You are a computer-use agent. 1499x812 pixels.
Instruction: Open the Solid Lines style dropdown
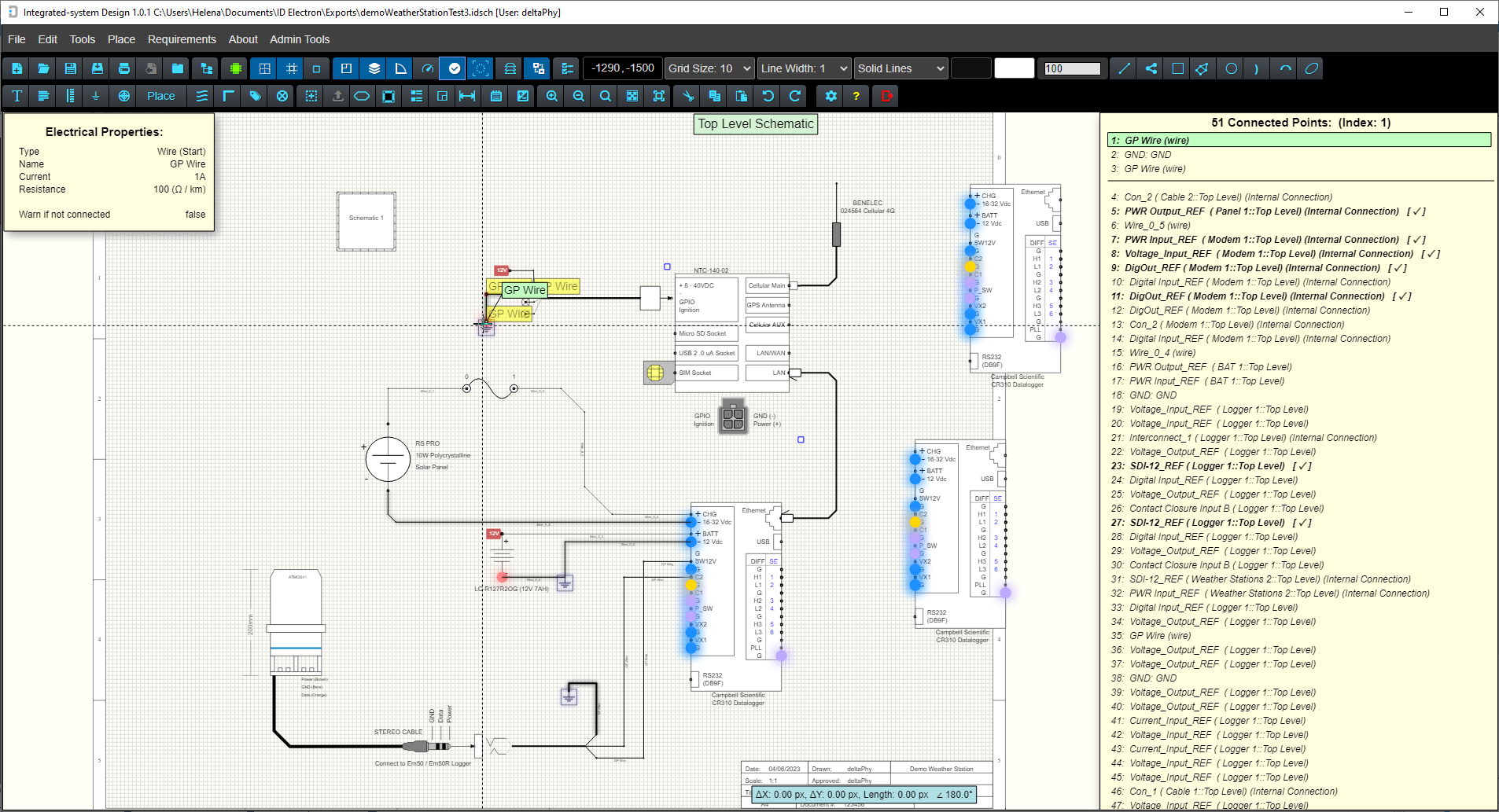point(900,68)
